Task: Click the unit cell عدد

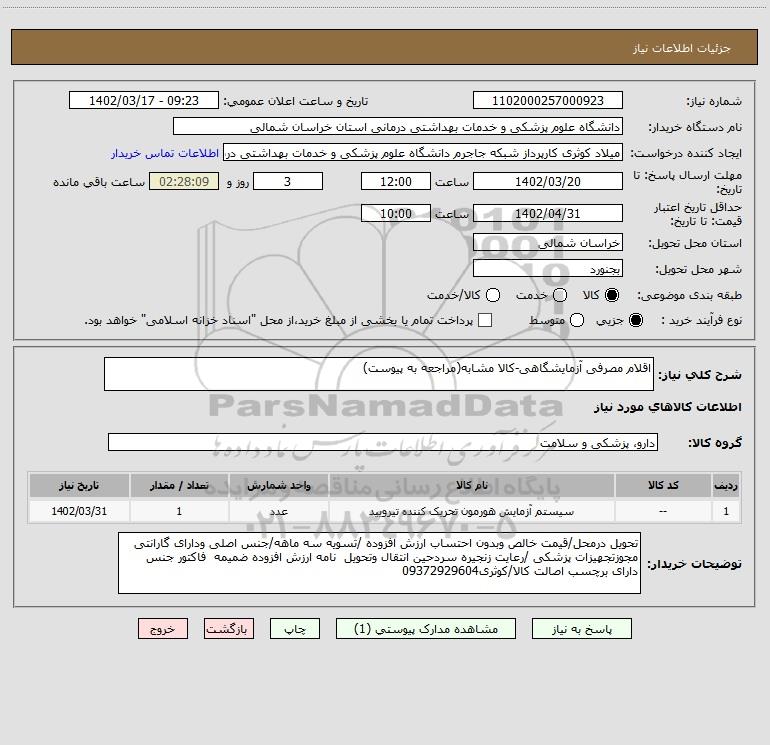Action: [x=278, y=512]
